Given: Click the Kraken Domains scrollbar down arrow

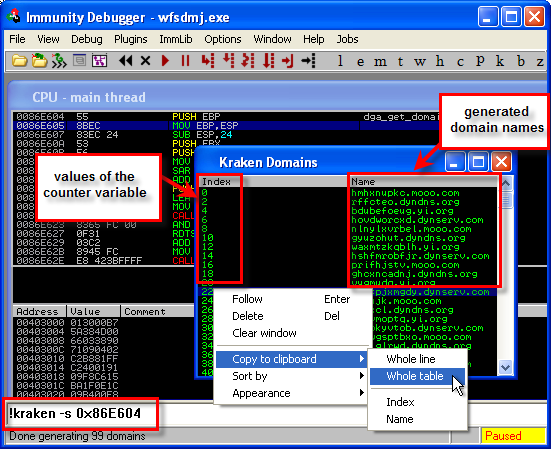Looking at the screenshot, I should [x=506, y=368].
